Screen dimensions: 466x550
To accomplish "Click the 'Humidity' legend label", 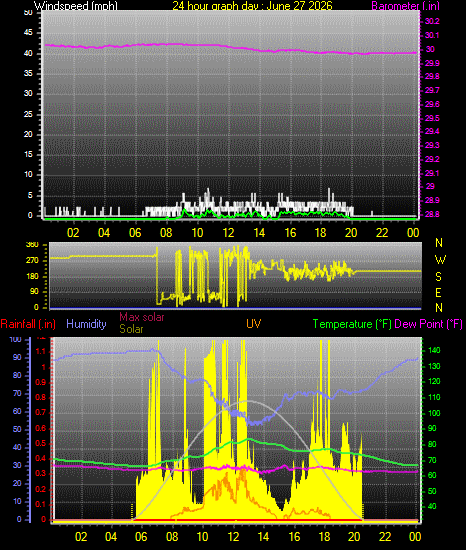I will (x=86, y=324).
